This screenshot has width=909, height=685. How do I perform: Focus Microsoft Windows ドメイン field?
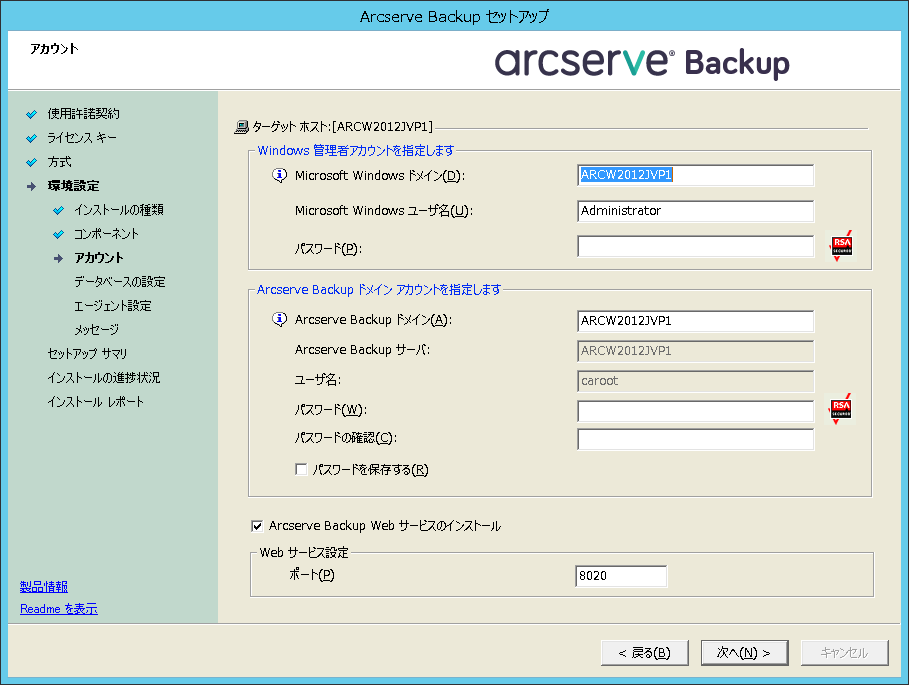[x=696, y=175]
